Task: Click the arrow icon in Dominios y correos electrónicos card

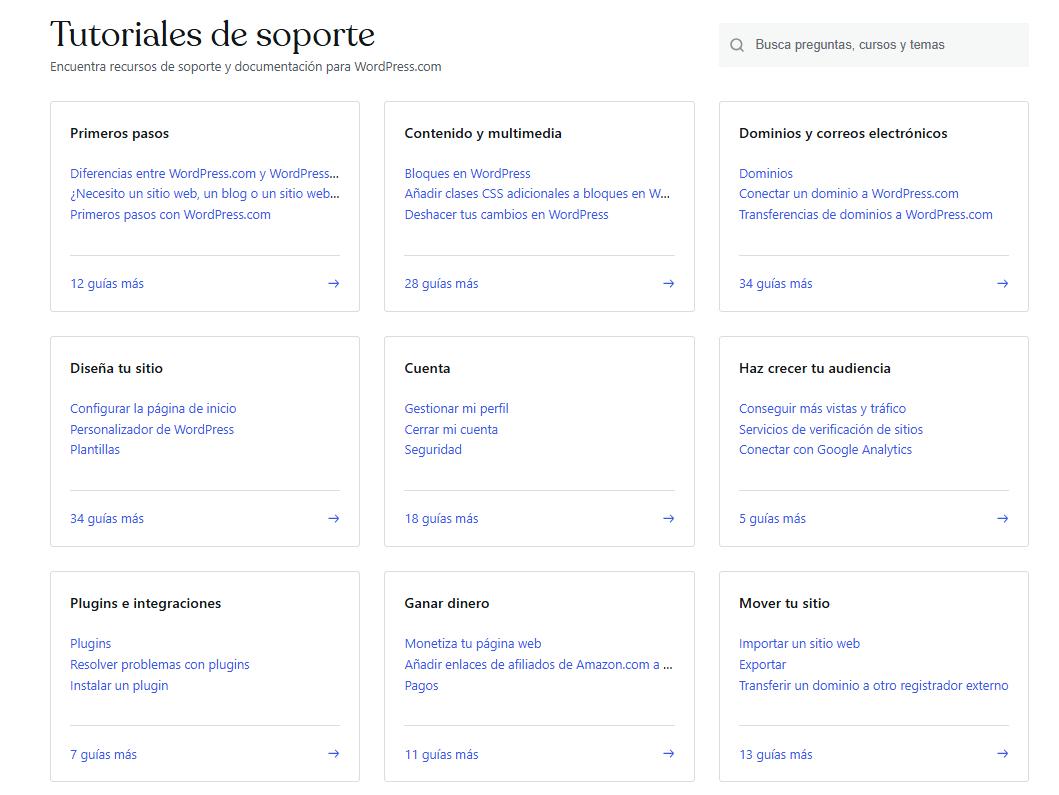Action: (1002, 283)
